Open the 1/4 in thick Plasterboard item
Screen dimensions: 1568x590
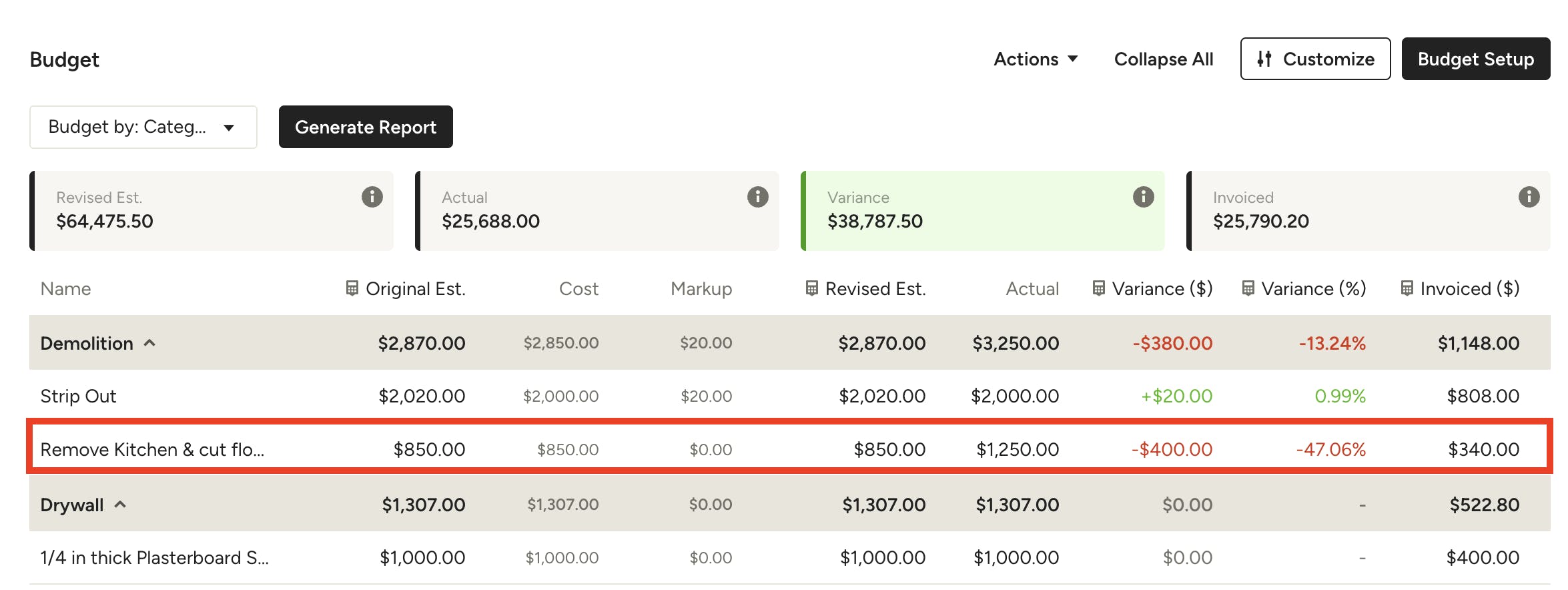pos(154,558)
